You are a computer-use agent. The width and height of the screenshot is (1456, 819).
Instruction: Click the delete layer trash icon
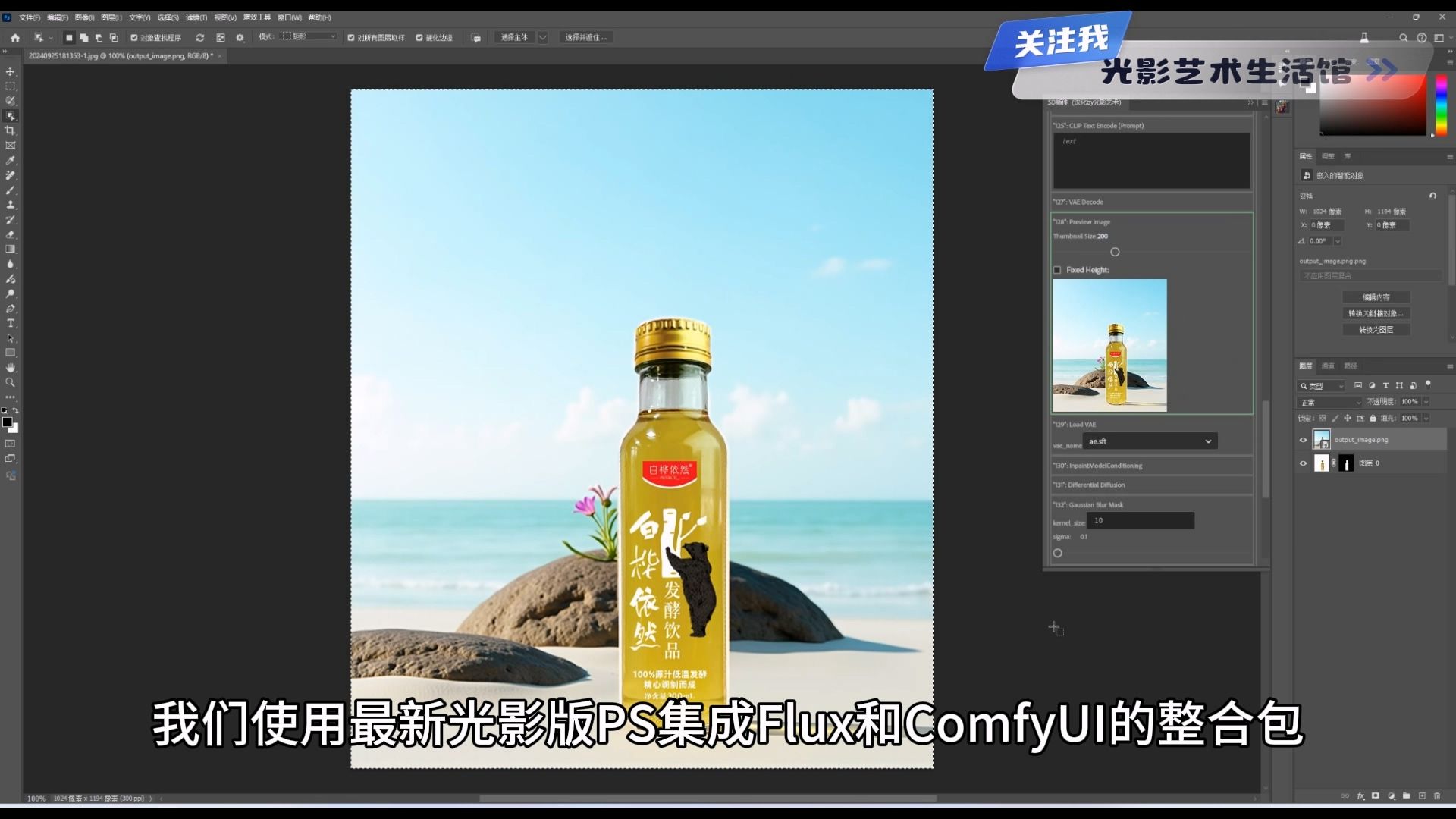1436,796
